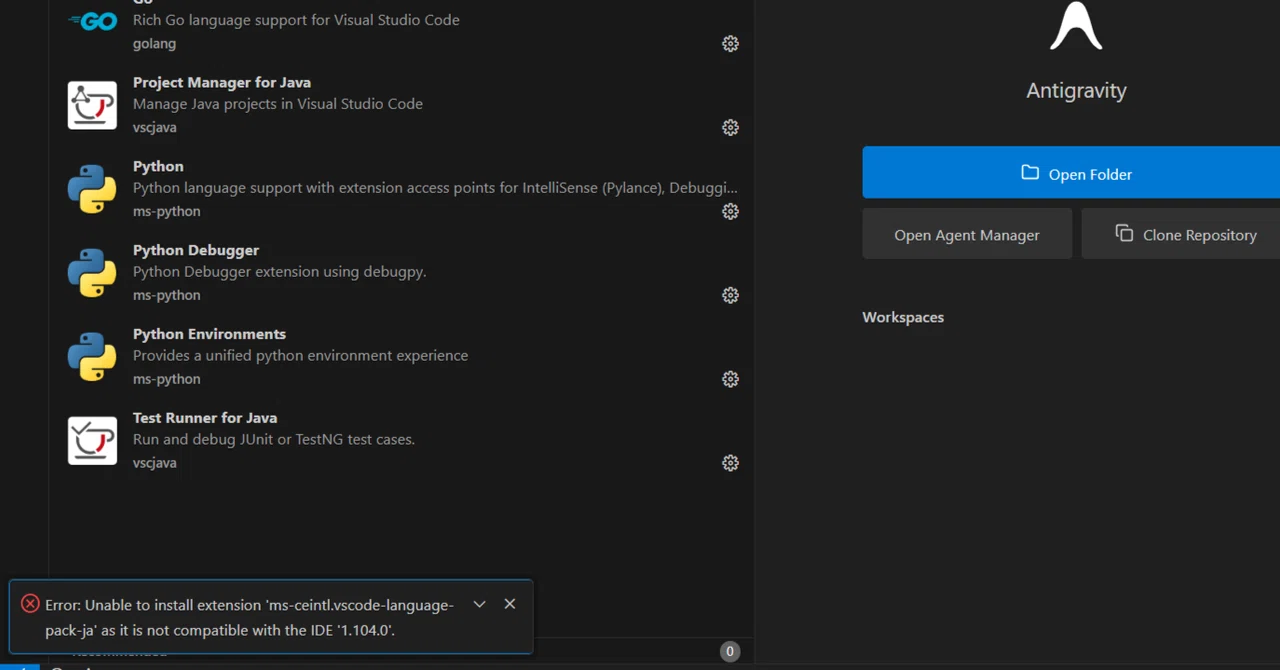Screen dimensions: 1280x670
Task: Click the Python extension snake logo
Action: (x=92, y=189)
